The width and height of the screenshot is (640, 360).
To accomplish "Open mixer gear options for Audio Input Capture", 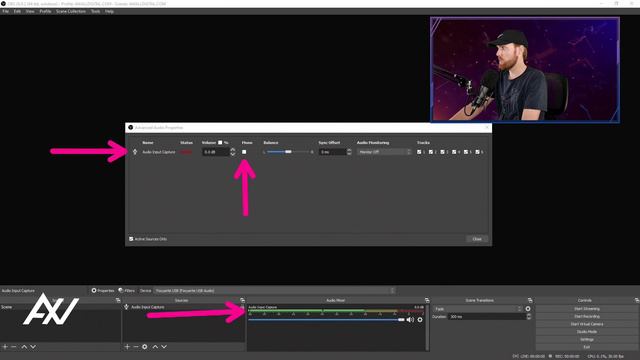I will click(420, 320).
